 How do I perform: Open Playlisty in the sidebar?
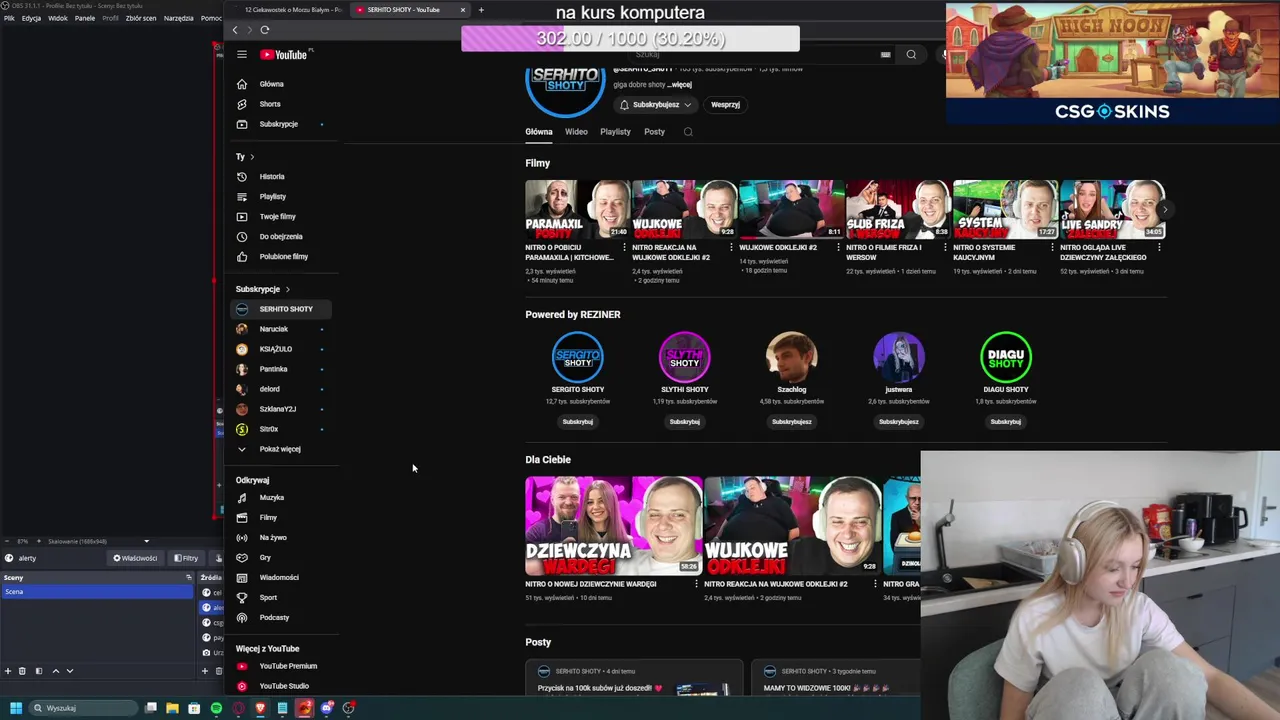coord(272,197)
